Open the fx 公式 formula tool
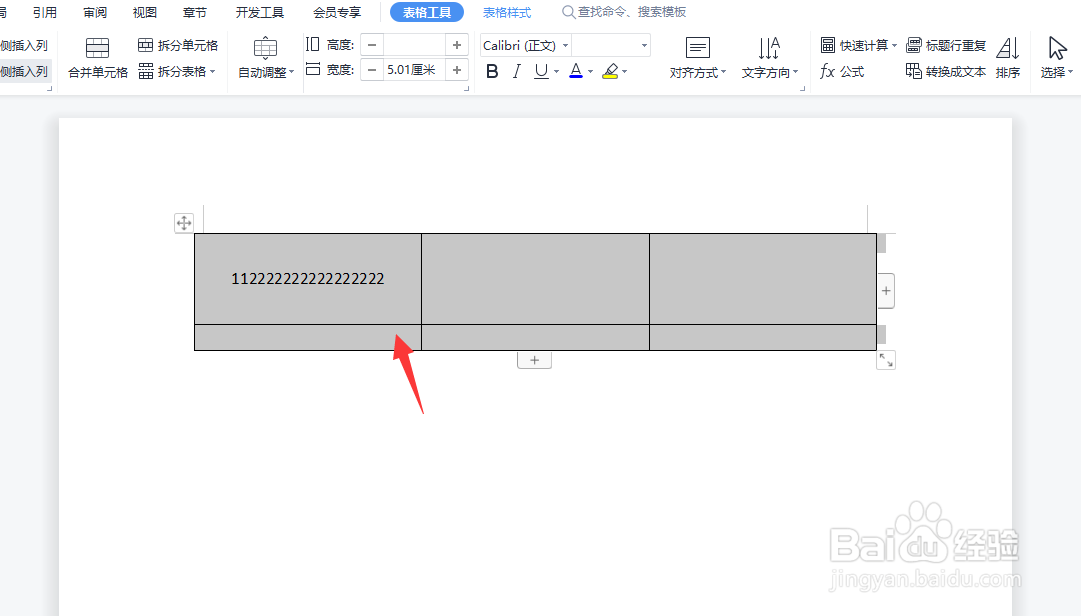The height and width of the screenshot is (616, 1081). click(x=843, y=71)
